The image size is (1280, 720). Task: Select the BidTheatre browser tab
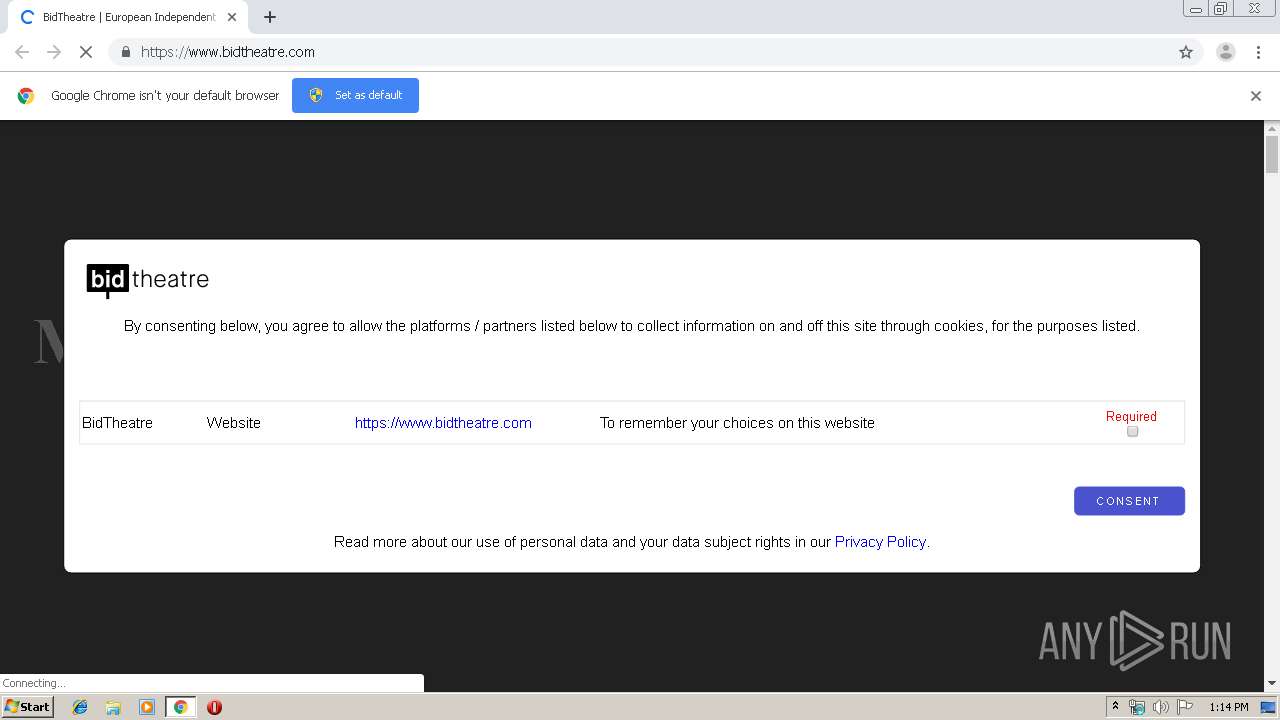coord(128,17)
